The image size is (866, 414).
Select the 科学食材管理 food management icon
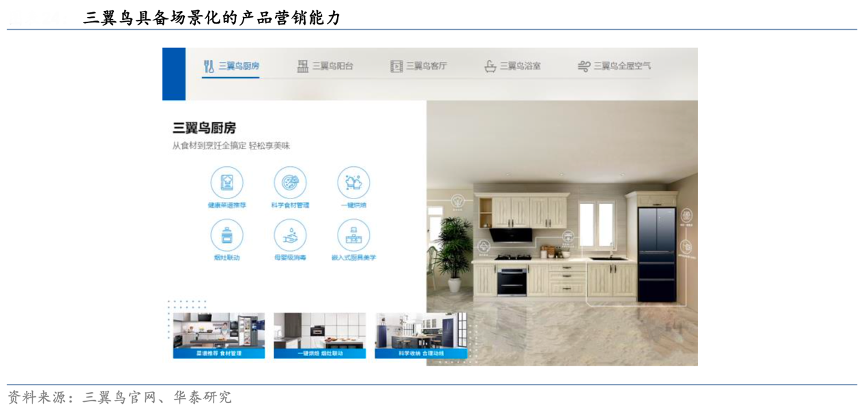pyautogui.click(x=290, y=183)
